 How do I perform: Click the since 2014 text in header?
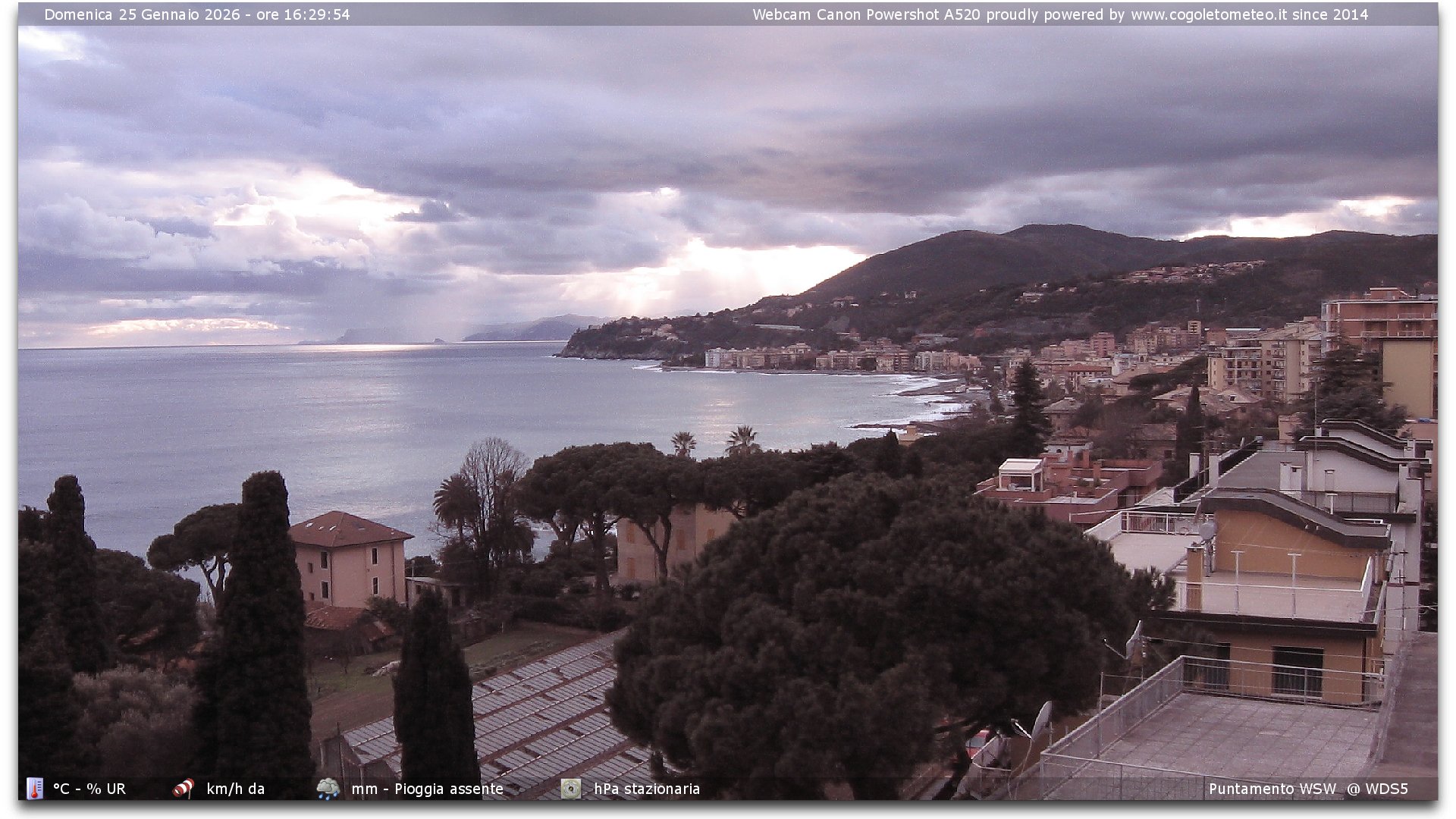1329,14
